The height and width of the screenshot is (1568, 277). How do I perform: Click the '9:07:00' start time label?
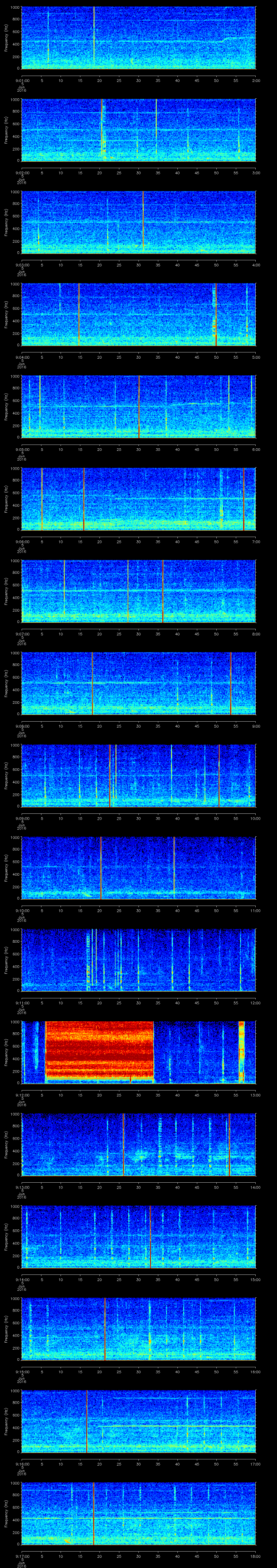pyautogui.click(x=22, y=634)
